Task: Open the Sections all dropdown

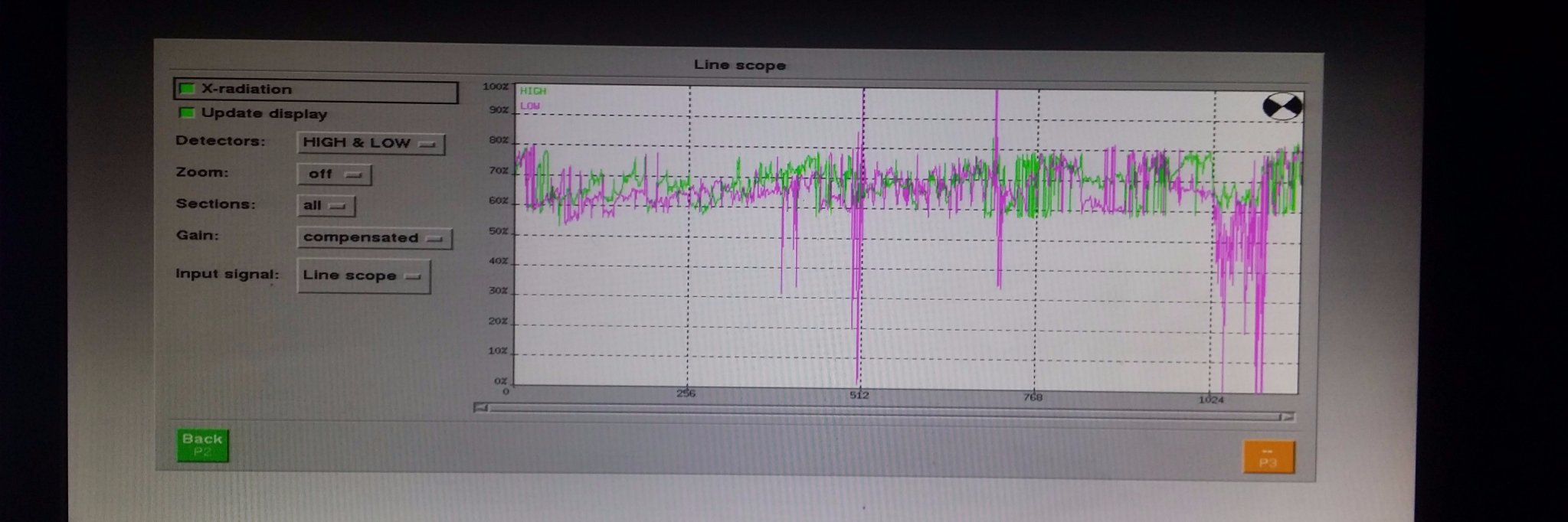Action: coord(326,205)
